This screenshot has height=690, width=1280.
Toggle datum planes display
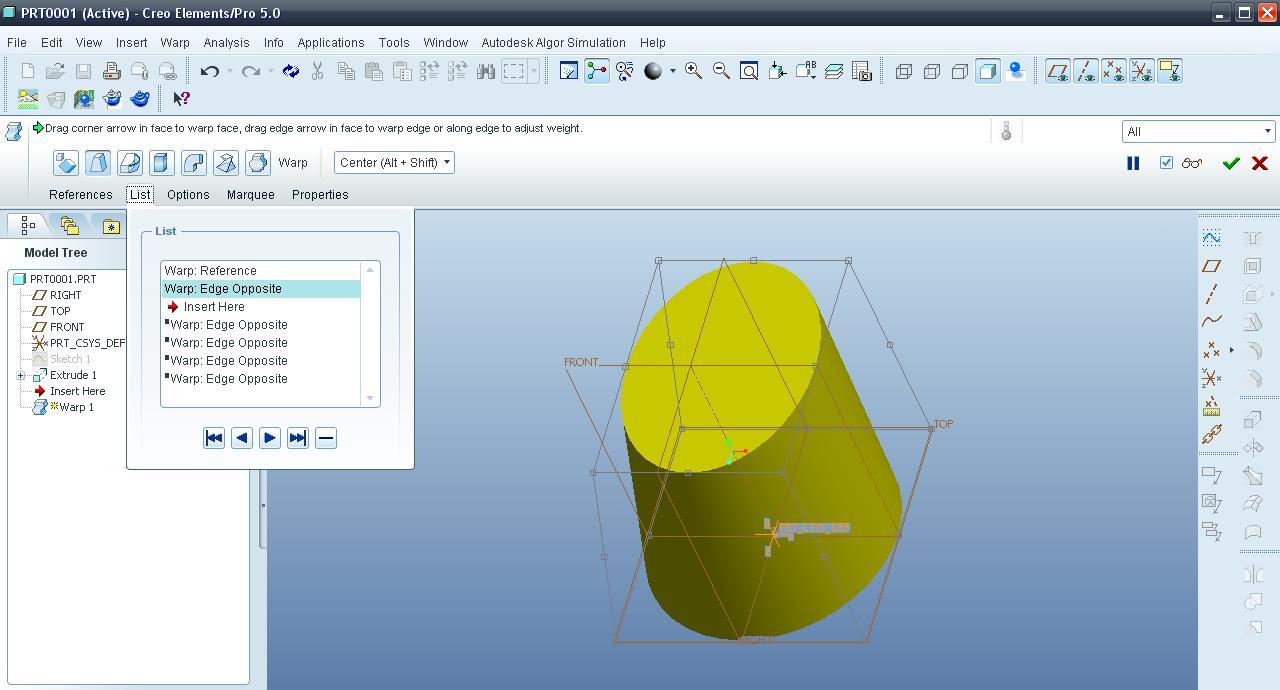click(1058, 71)
